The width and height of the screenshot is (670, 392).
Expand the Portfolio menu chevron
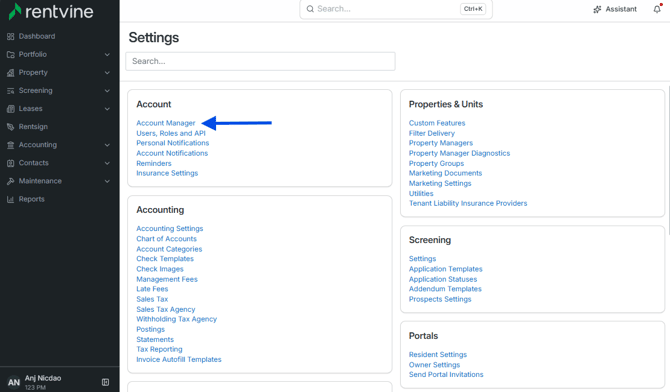click(107, 55)
